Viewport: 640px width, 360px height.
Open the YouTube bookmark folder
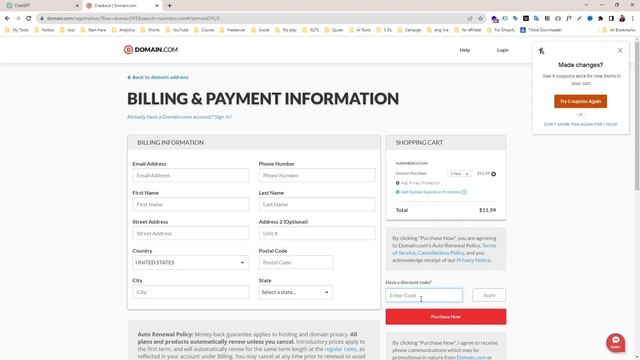[177, 30]
